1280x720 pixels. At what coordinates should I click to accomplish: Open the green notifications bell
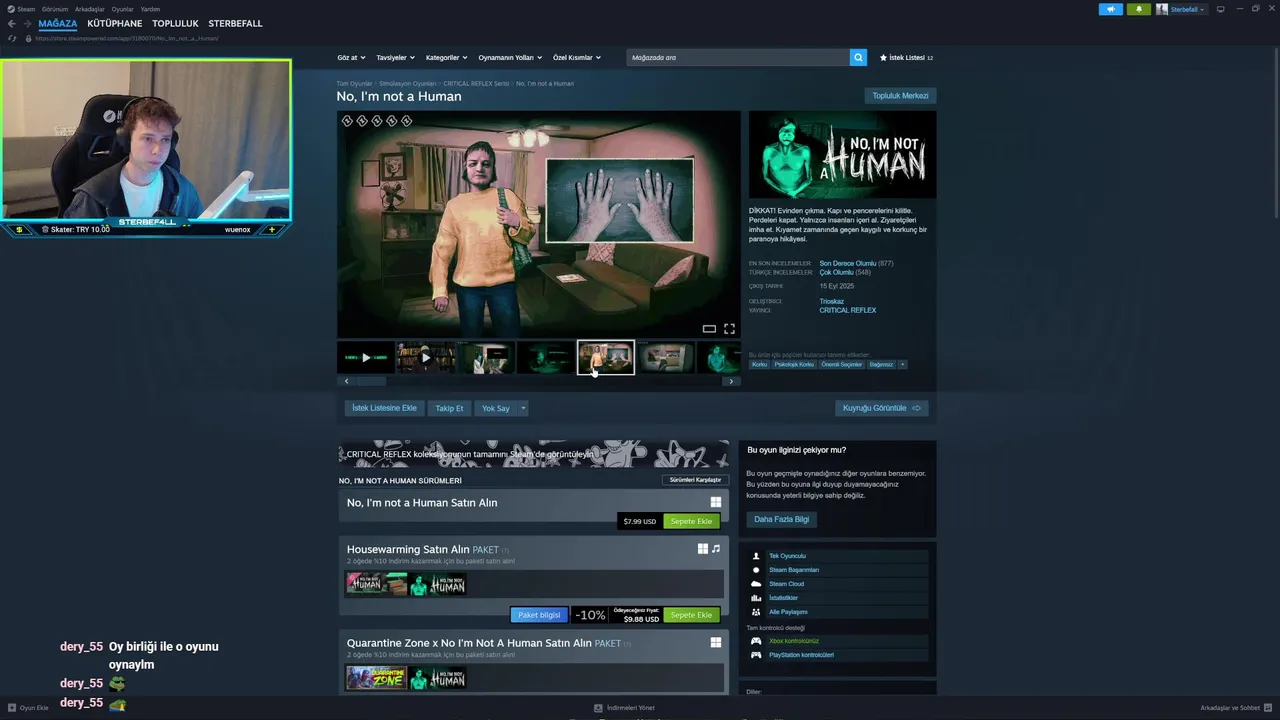point(1138,9)
